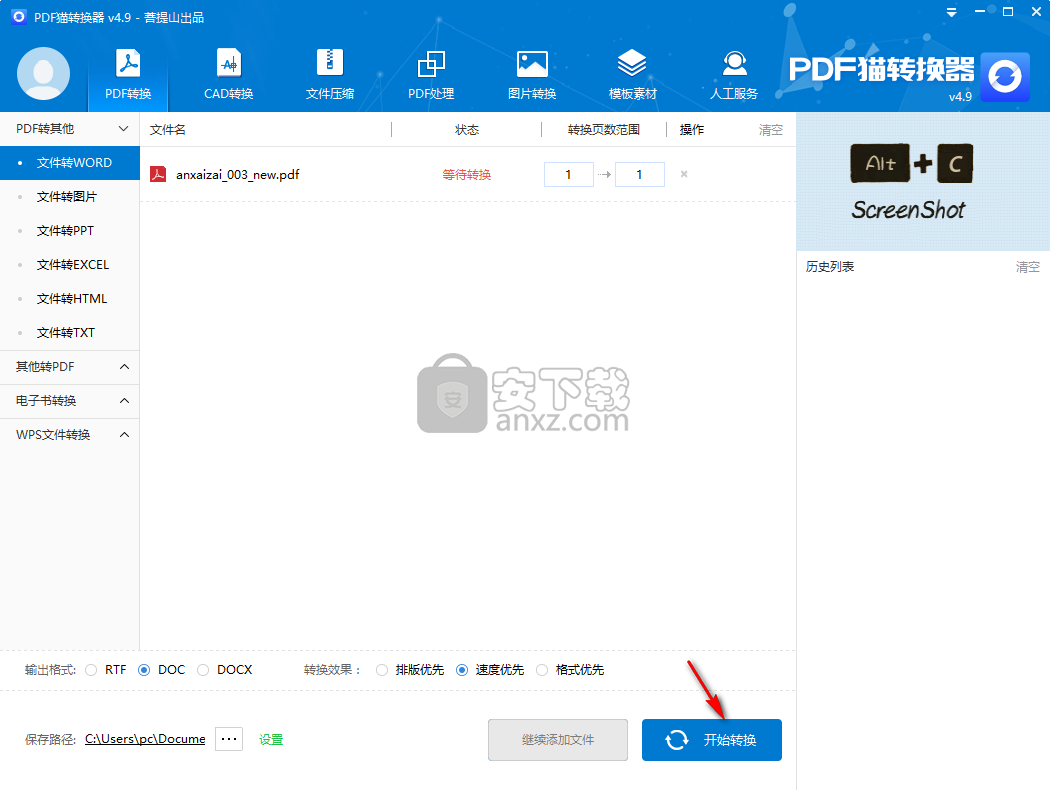Screen dimensions: 1050x790
Task: Select 文件转TXT in sidebar
Action: (70, 333)
